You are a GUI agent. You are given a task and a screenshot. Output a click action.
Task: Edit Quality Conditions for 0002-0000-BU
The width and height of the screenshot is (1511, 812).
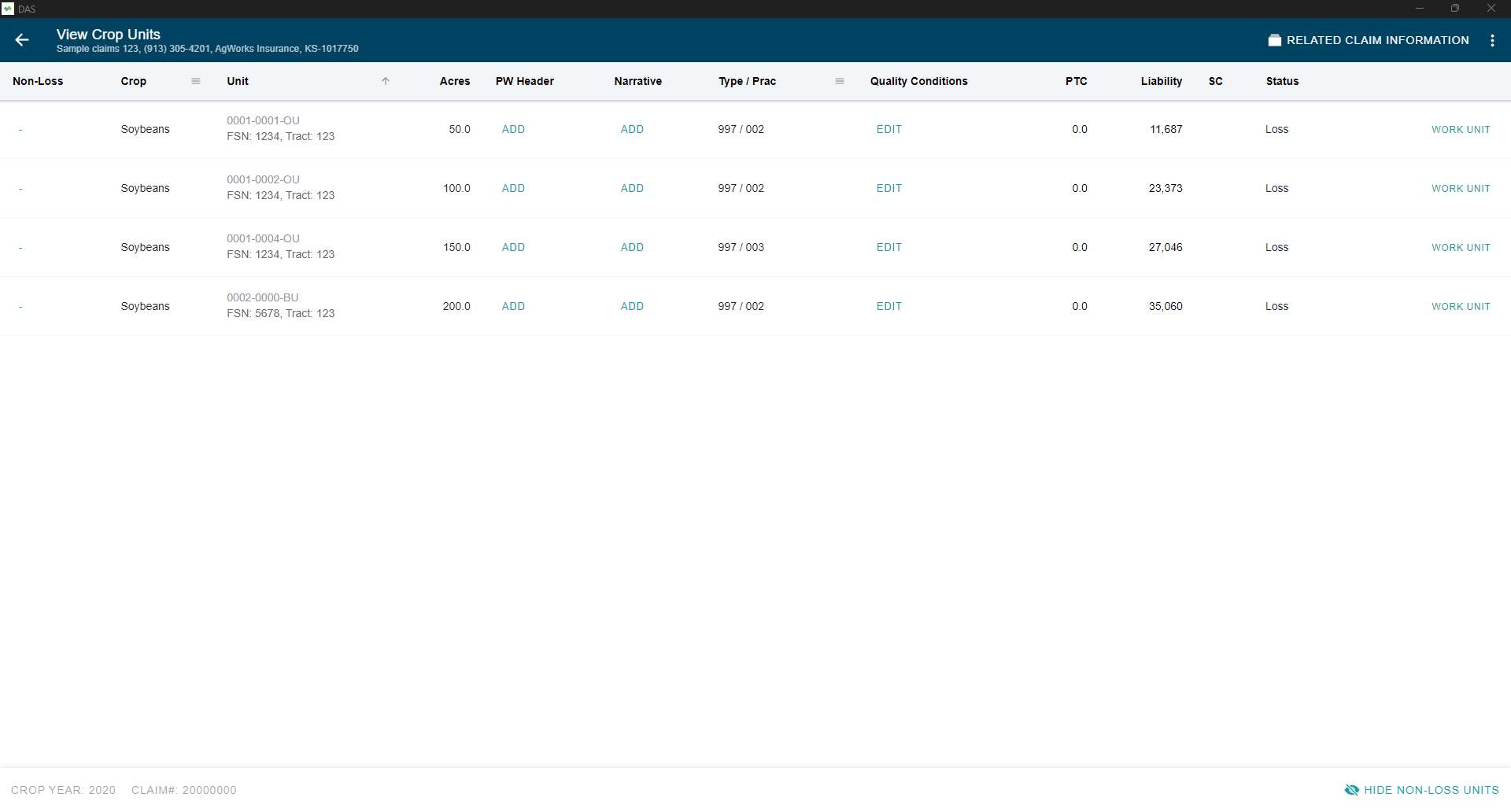click(889, 306)
